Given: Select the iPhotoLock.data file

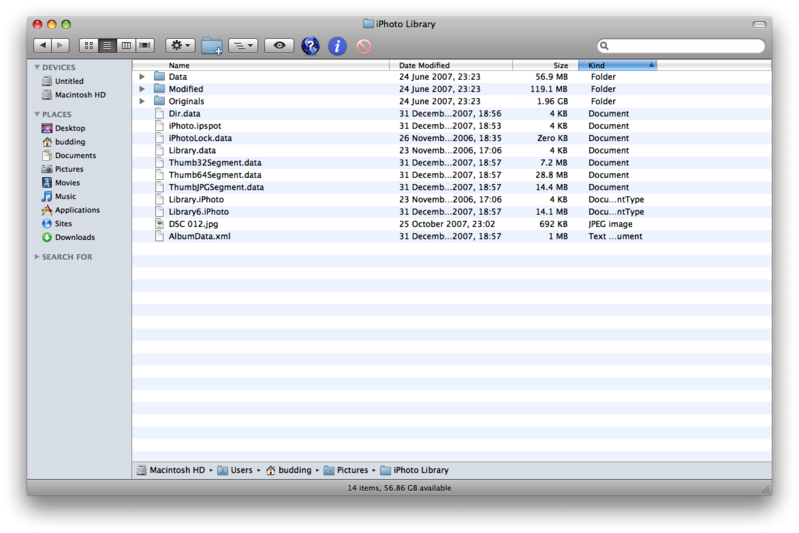Looking at the screenshot, I should click(x=451, y=138).
